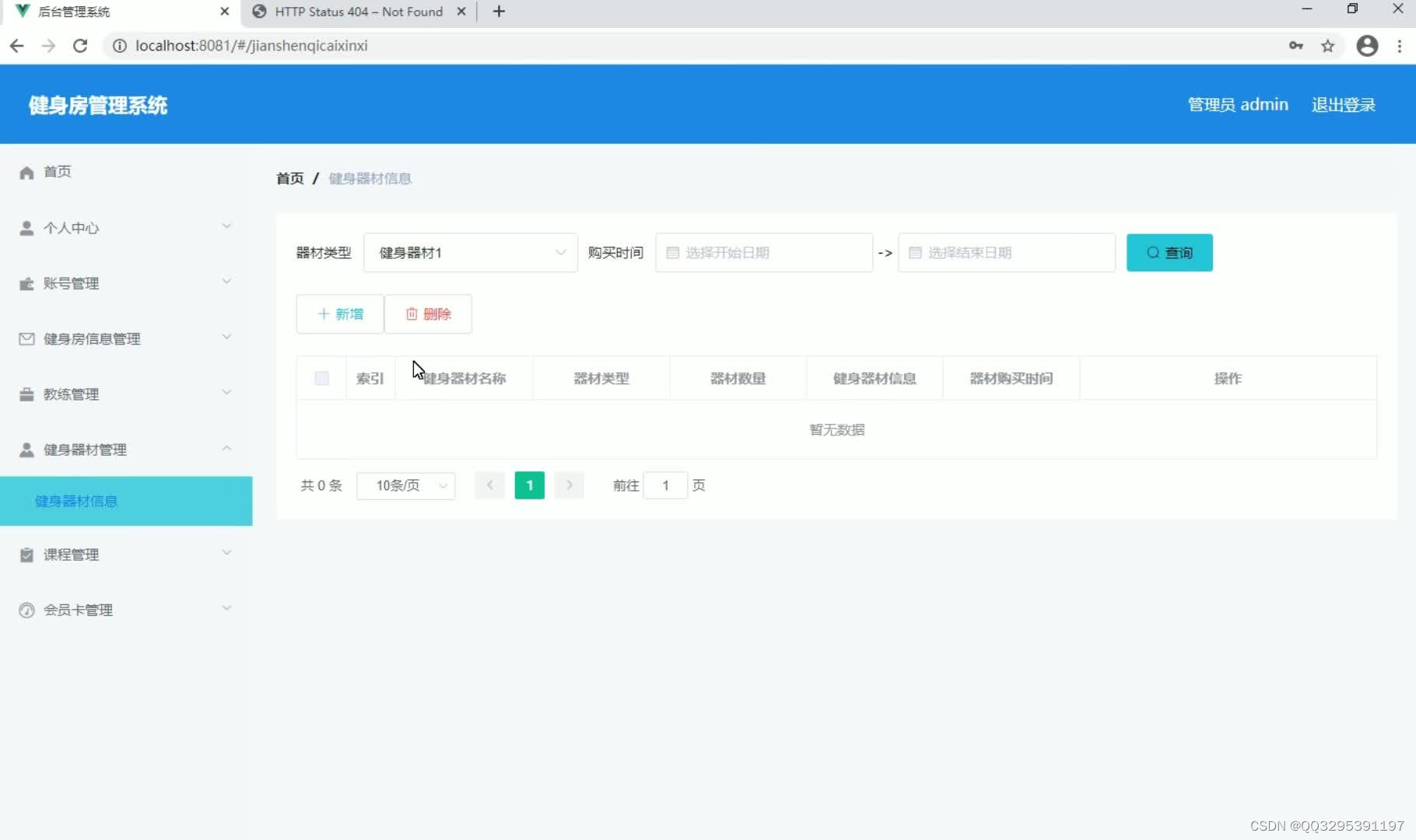Click the site info icon in address bar

tap(120, 46)
